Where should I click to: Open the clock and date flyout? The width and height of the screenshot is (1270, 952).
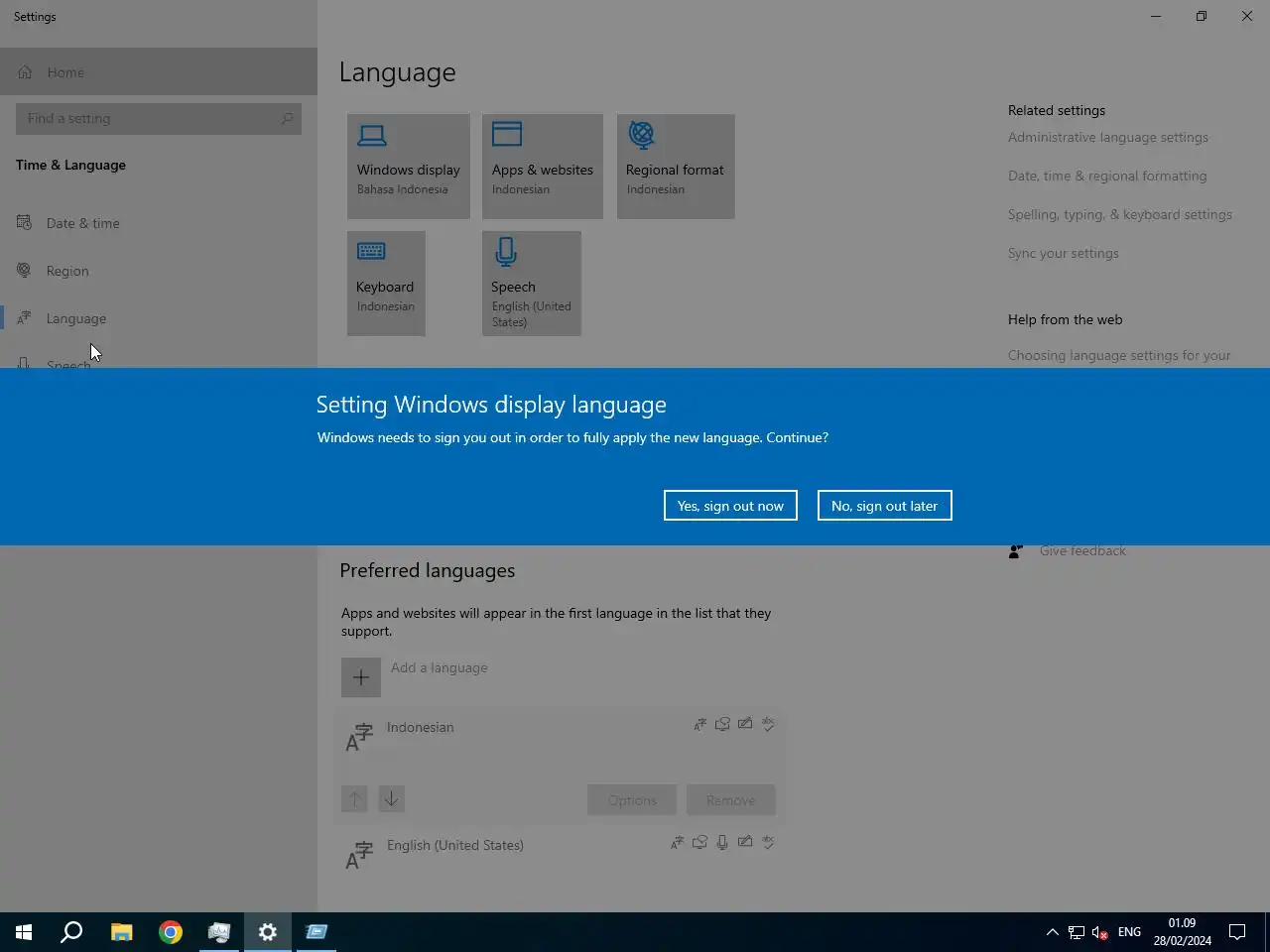click(1182, 932)
